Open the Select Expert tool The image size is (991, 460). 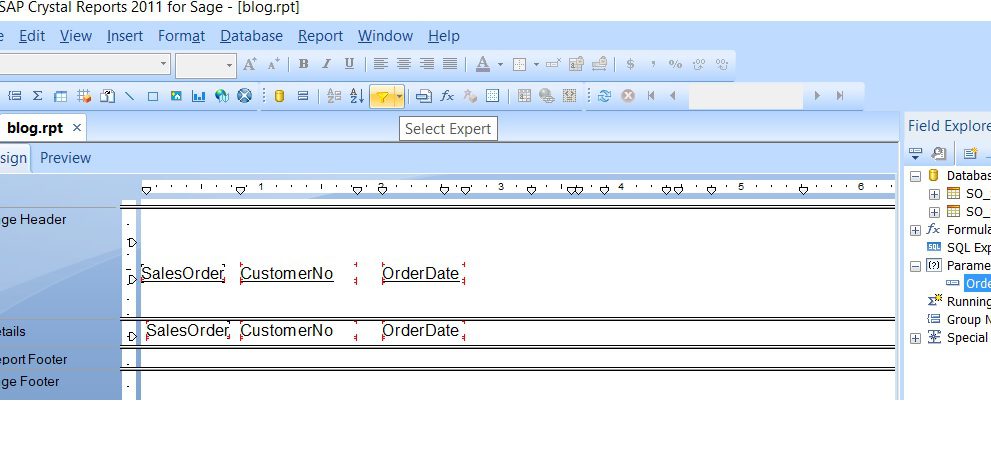tap(381, 96)
